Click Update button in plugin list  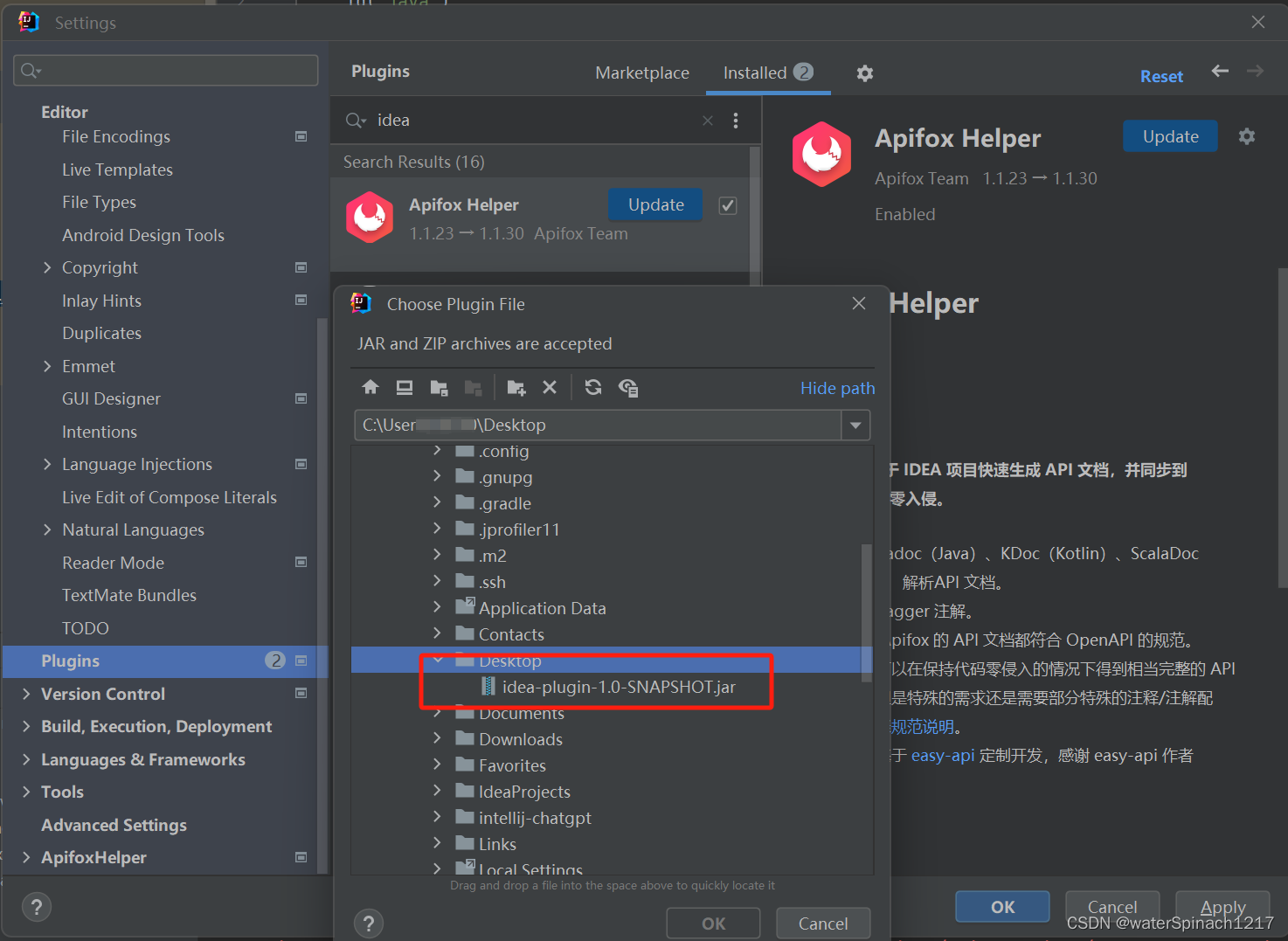[x=655, y=204]
